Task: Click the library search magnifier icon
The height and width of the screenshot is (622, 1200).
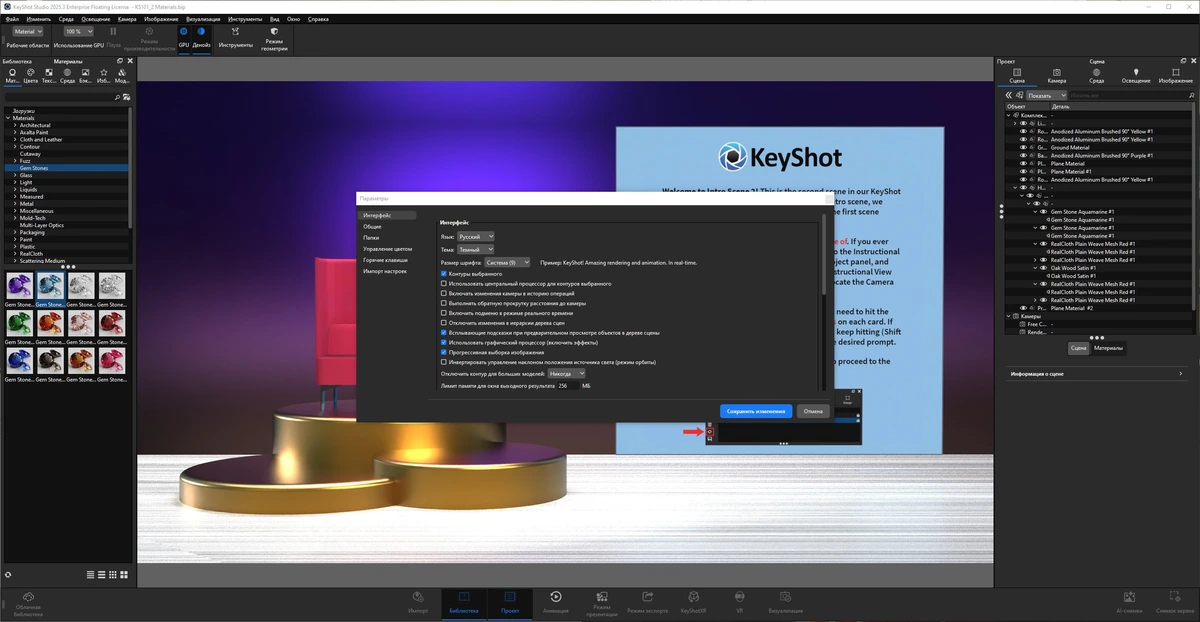Action: coord(117,97)
